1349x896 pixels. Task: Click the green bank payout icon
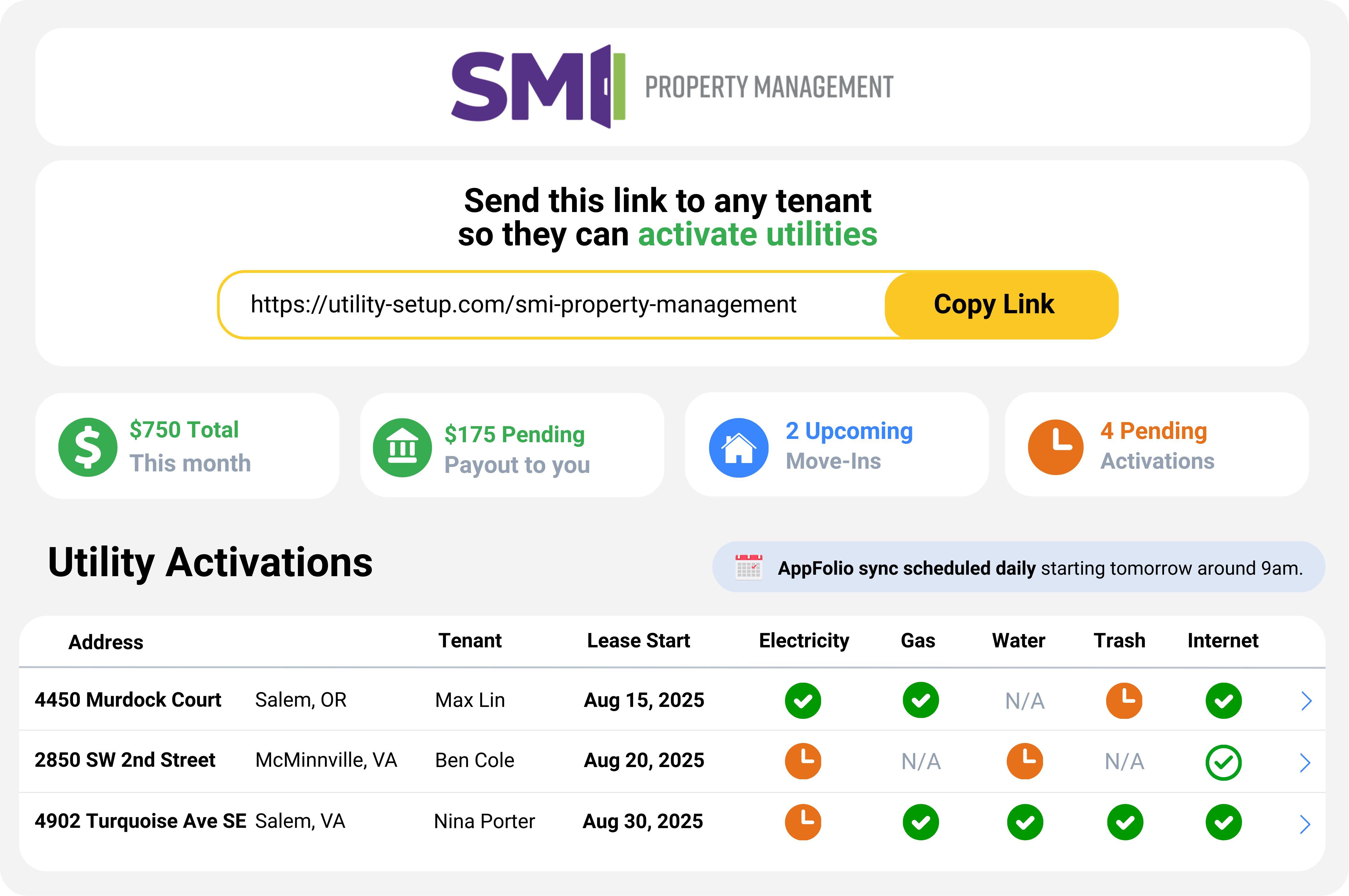tap(402, 448)
